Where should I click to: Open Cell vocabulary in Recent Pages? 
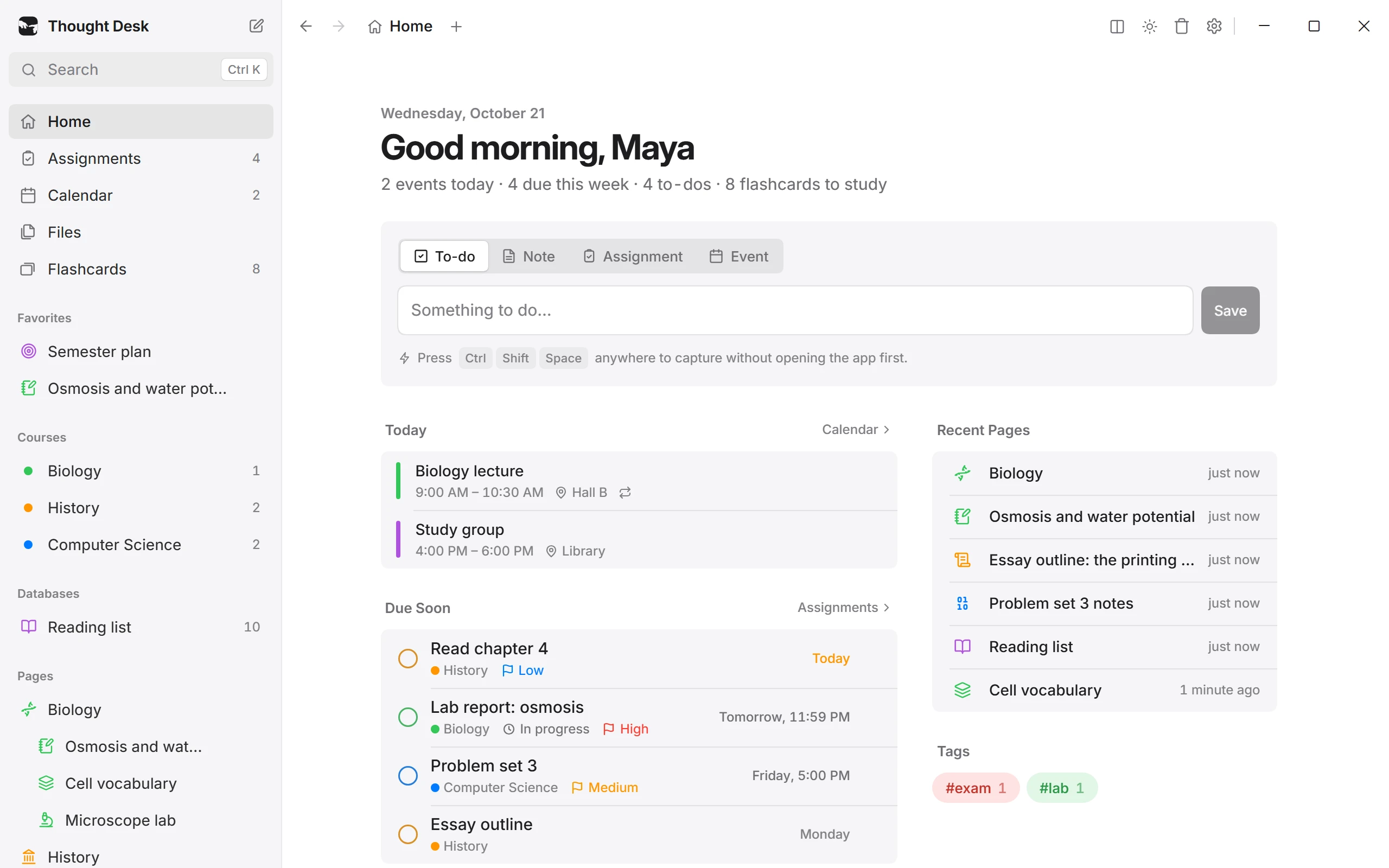coord(1104,690)
